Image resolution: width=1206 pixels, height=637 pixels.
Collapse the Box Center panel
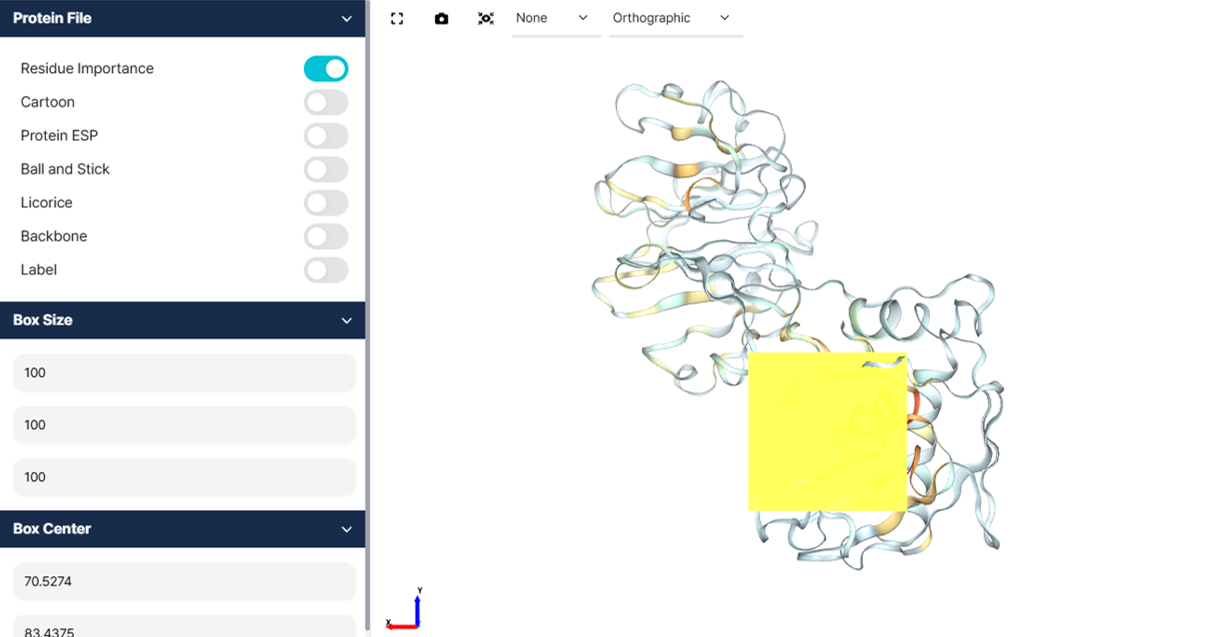(x=346, y=529)
